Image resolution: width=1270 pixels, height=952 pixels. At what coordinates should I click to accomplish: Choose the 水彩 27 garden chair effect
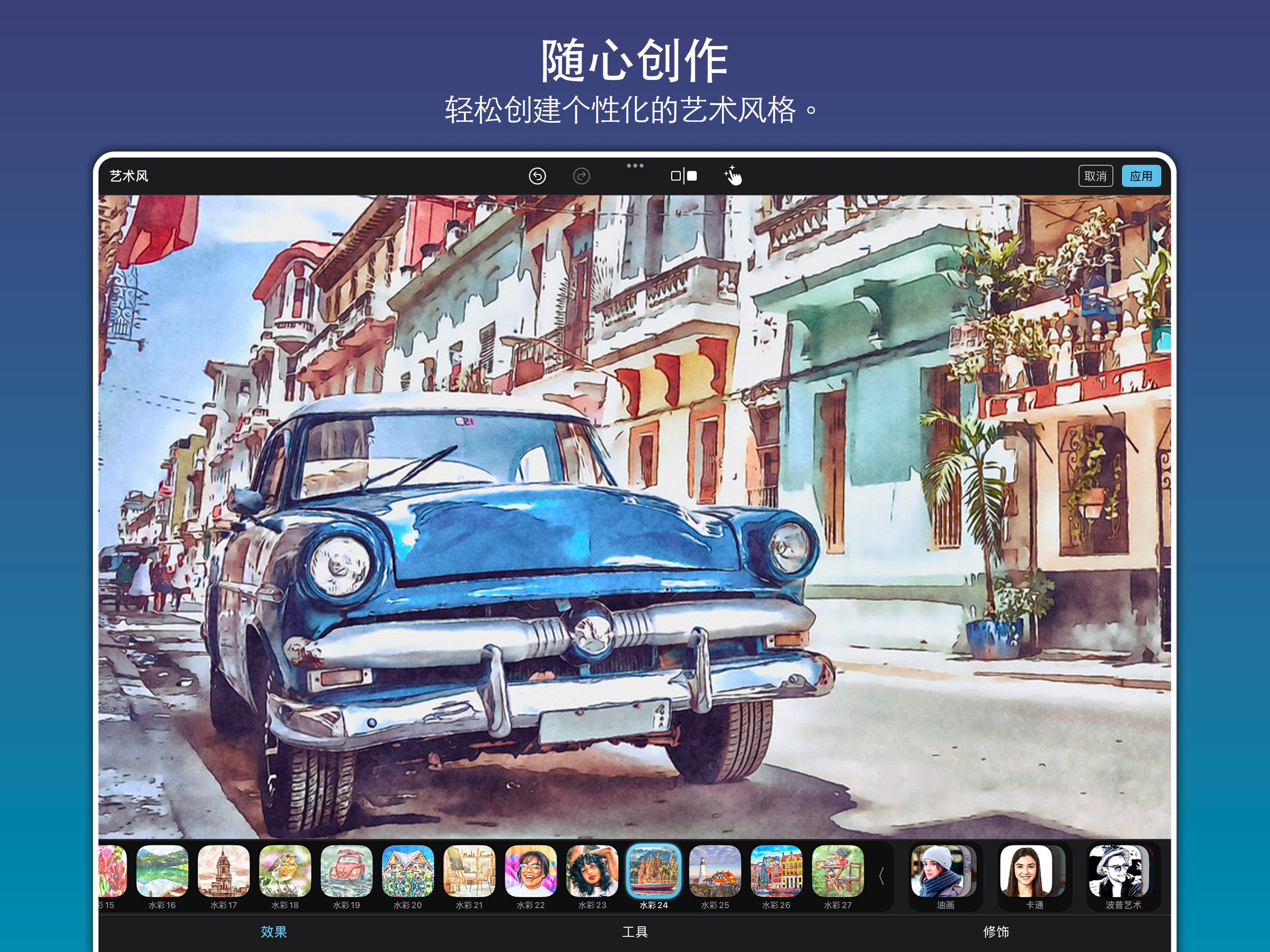(838, 872)
